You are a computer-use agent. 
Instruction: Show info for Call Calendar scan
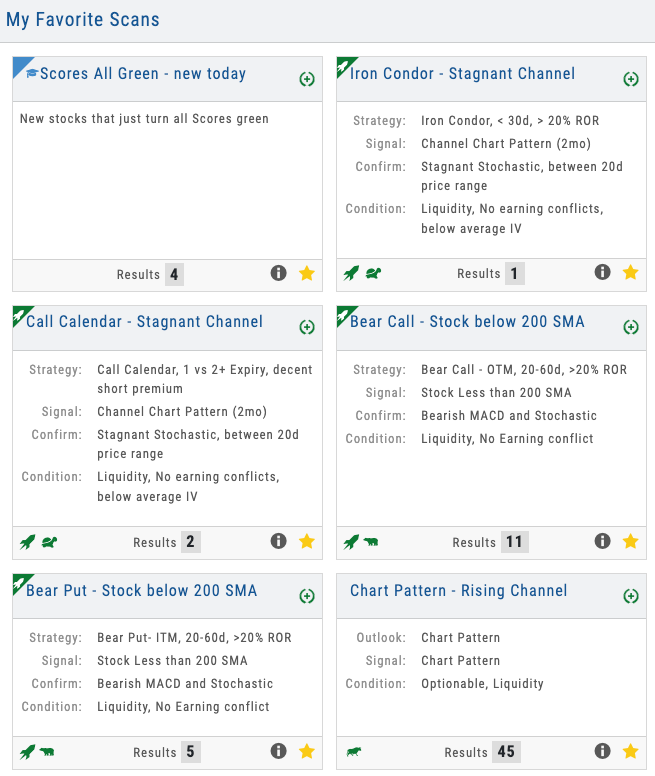[x=279, y=541]
